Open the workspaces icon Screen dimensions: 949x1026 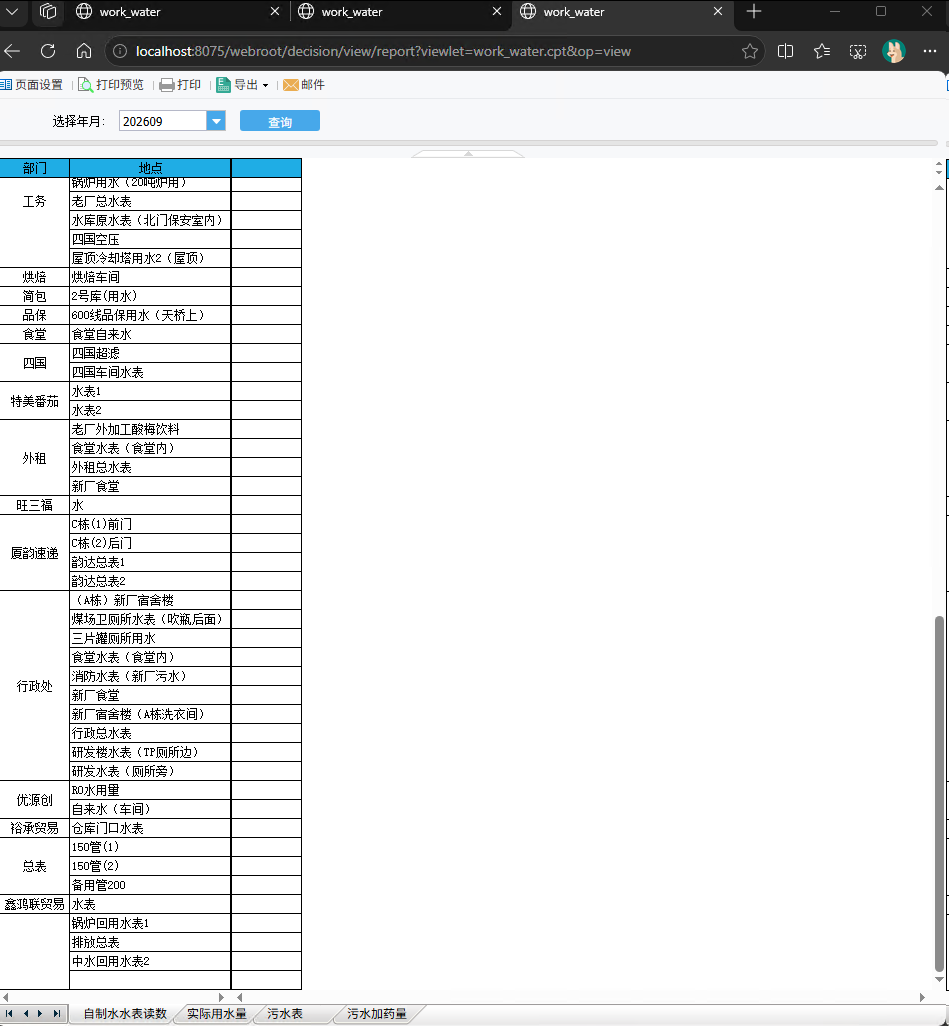point(48,12)
